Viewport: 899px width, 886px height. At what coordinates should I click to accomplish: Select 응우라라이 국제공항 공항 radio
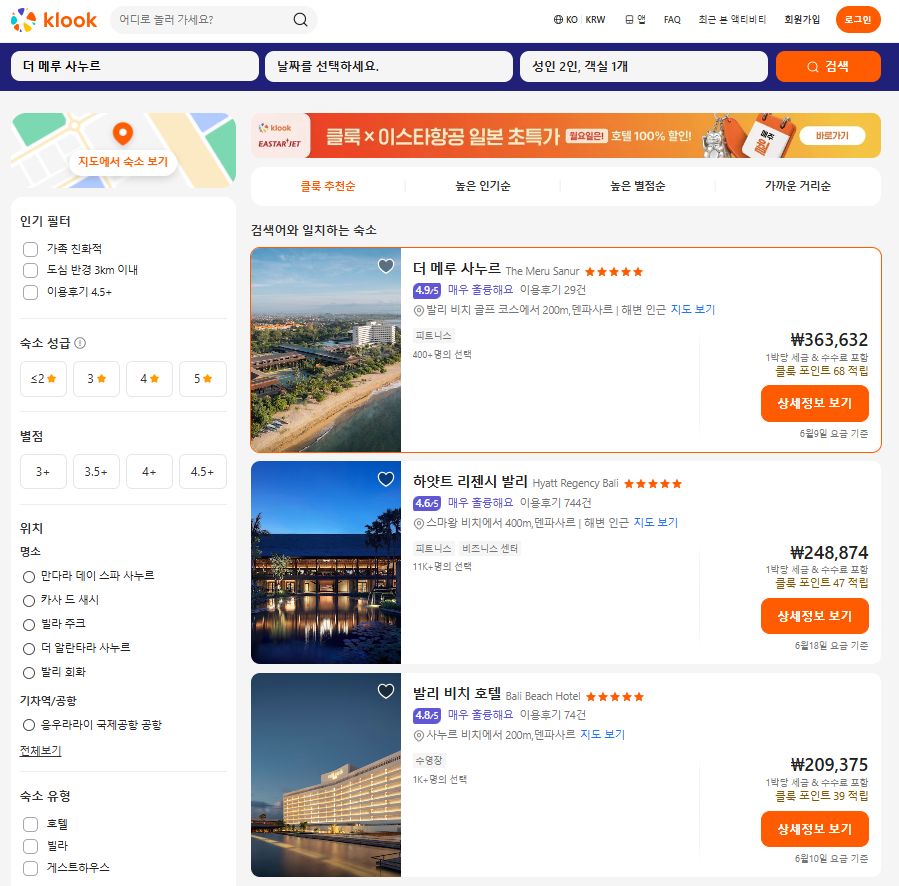click(29, 725)
